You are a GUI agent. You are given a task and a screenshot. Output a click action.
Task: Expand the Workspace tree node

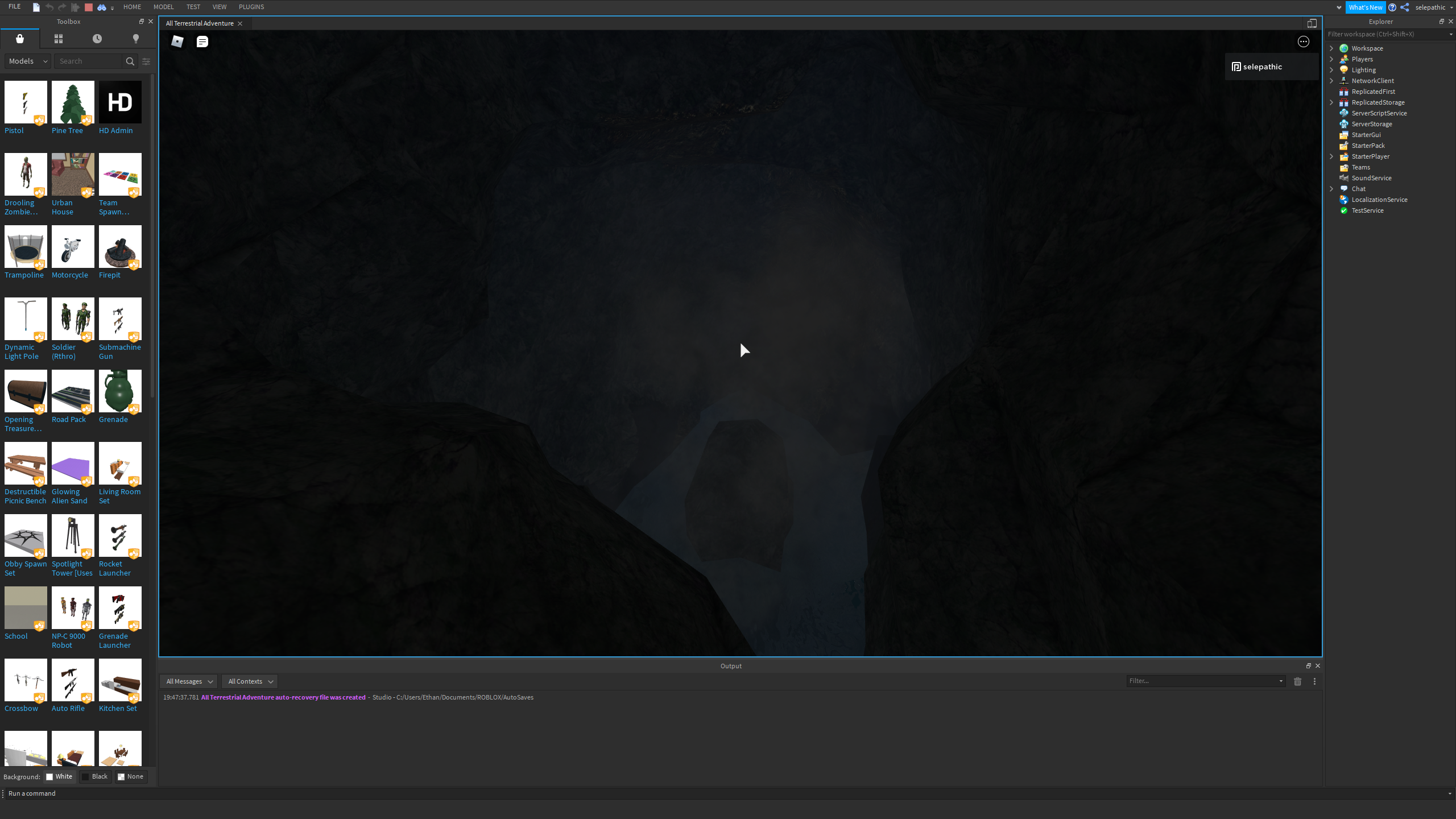pyautogui.click(x=1331, y=48)
